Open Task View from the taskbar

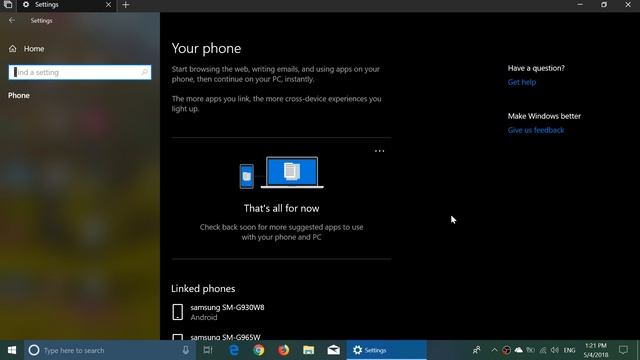tap(208, 350)
